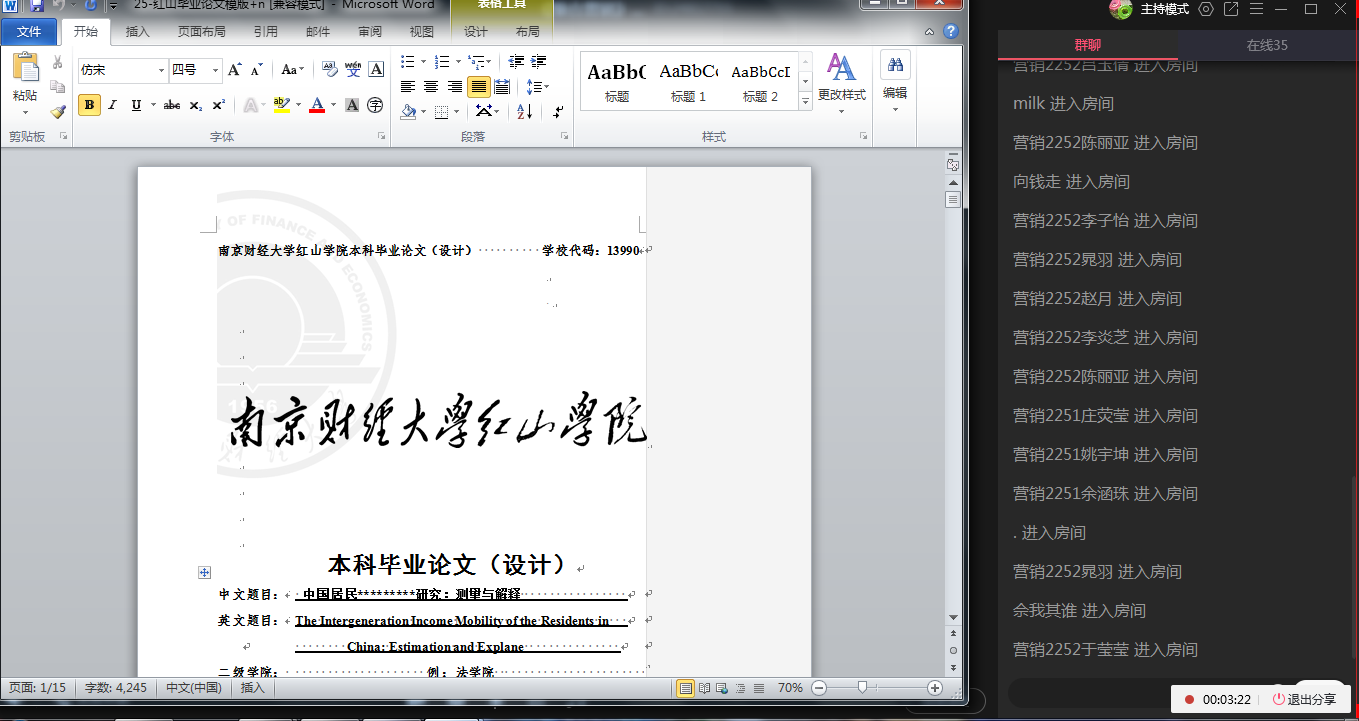The height and width of the screenshot is (721, 1359).
Task: Apply strikethrough with the abc icon
Action: (x=171, y=105)
